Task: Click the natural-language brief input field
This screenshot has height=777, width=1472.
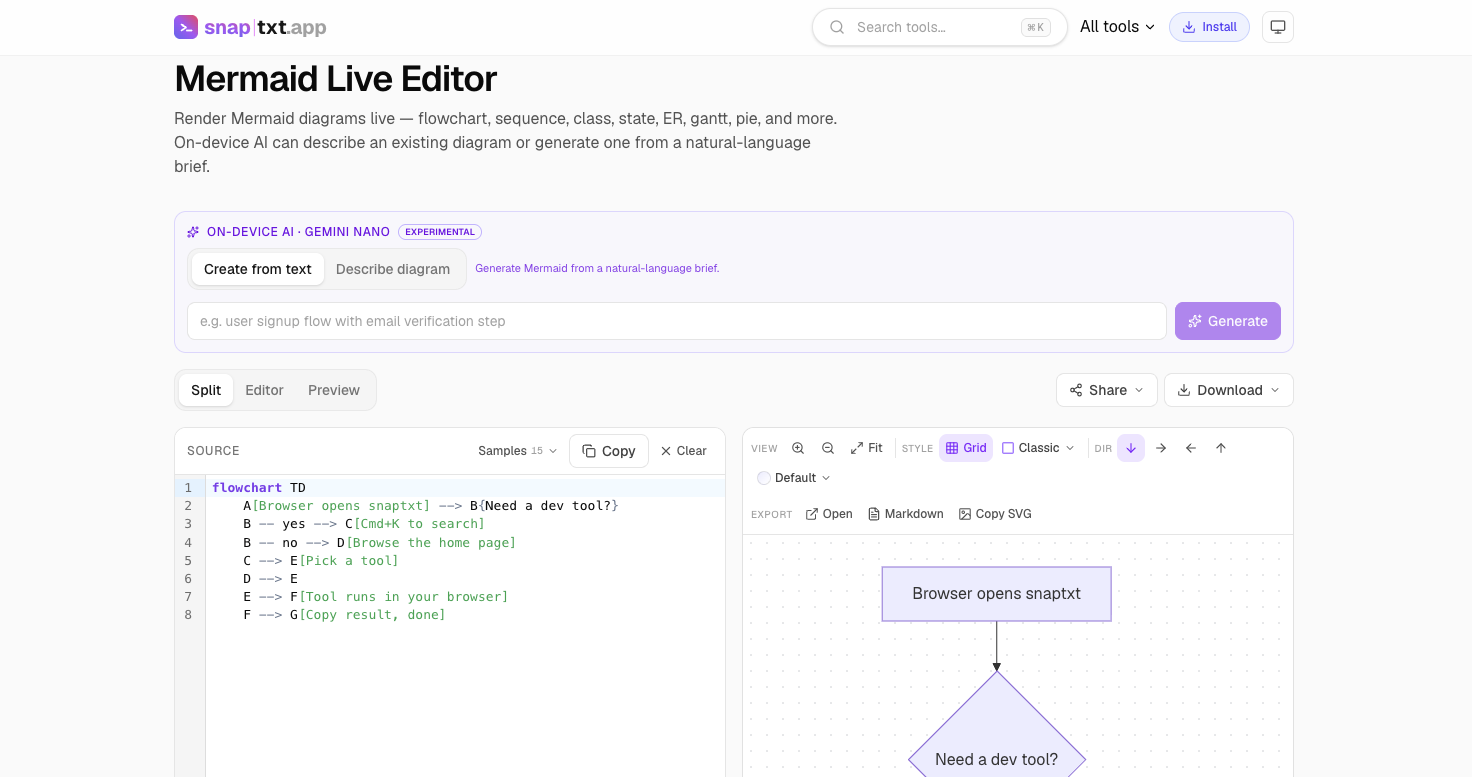Action: (x=677, y=321)
